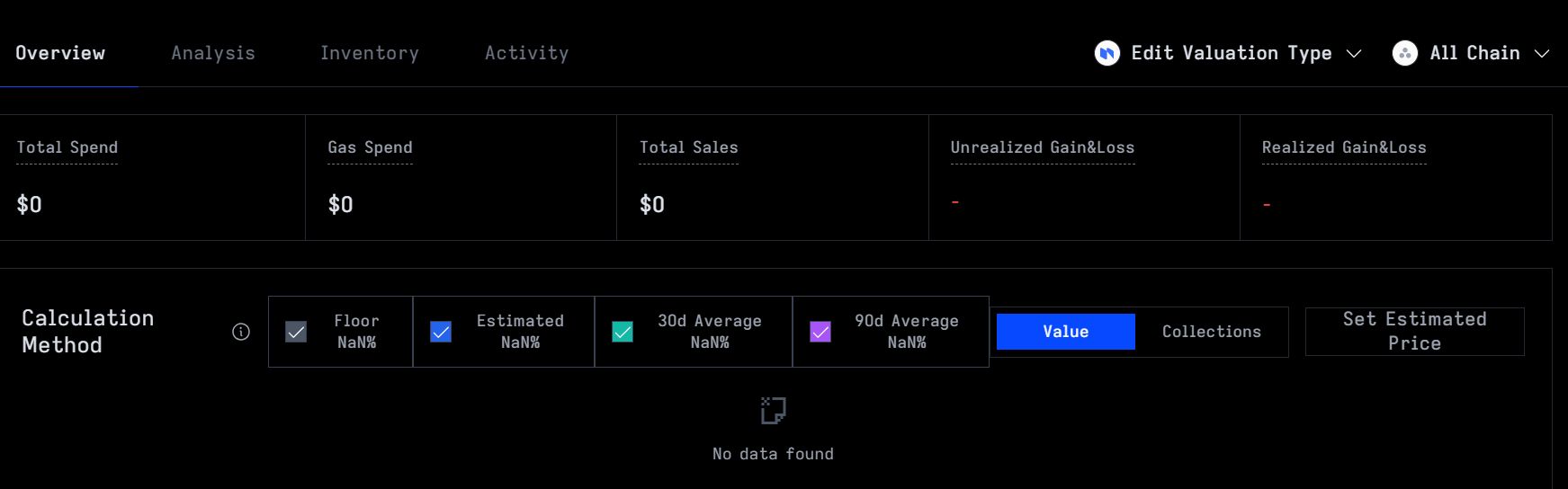Switch to the Analysis tab

pyautogui.click(x=213, y=53)
